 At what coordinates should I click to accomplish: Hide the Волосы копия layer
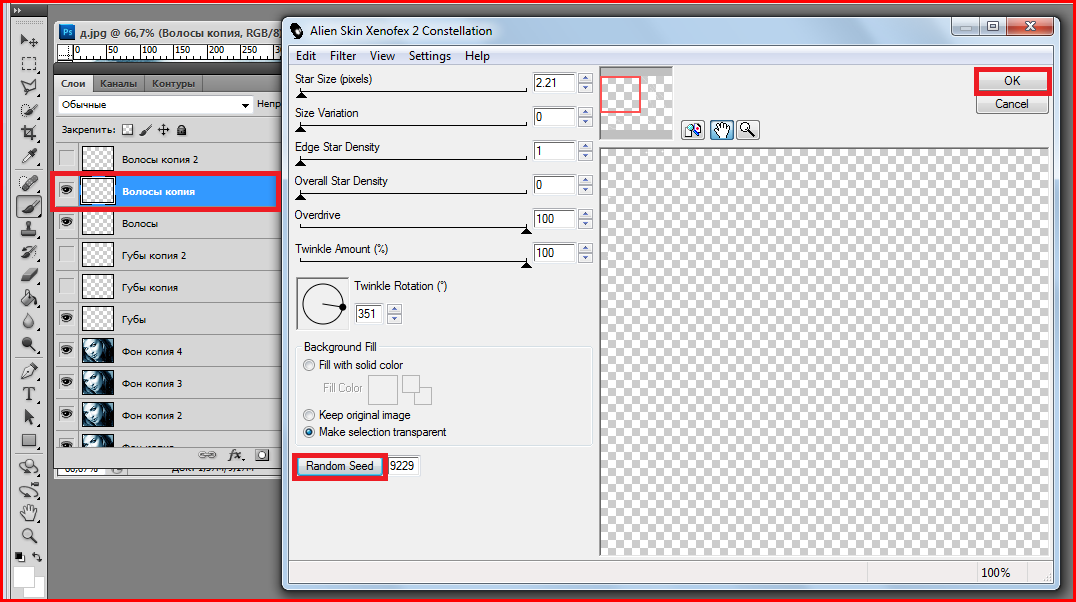[67, 190]
